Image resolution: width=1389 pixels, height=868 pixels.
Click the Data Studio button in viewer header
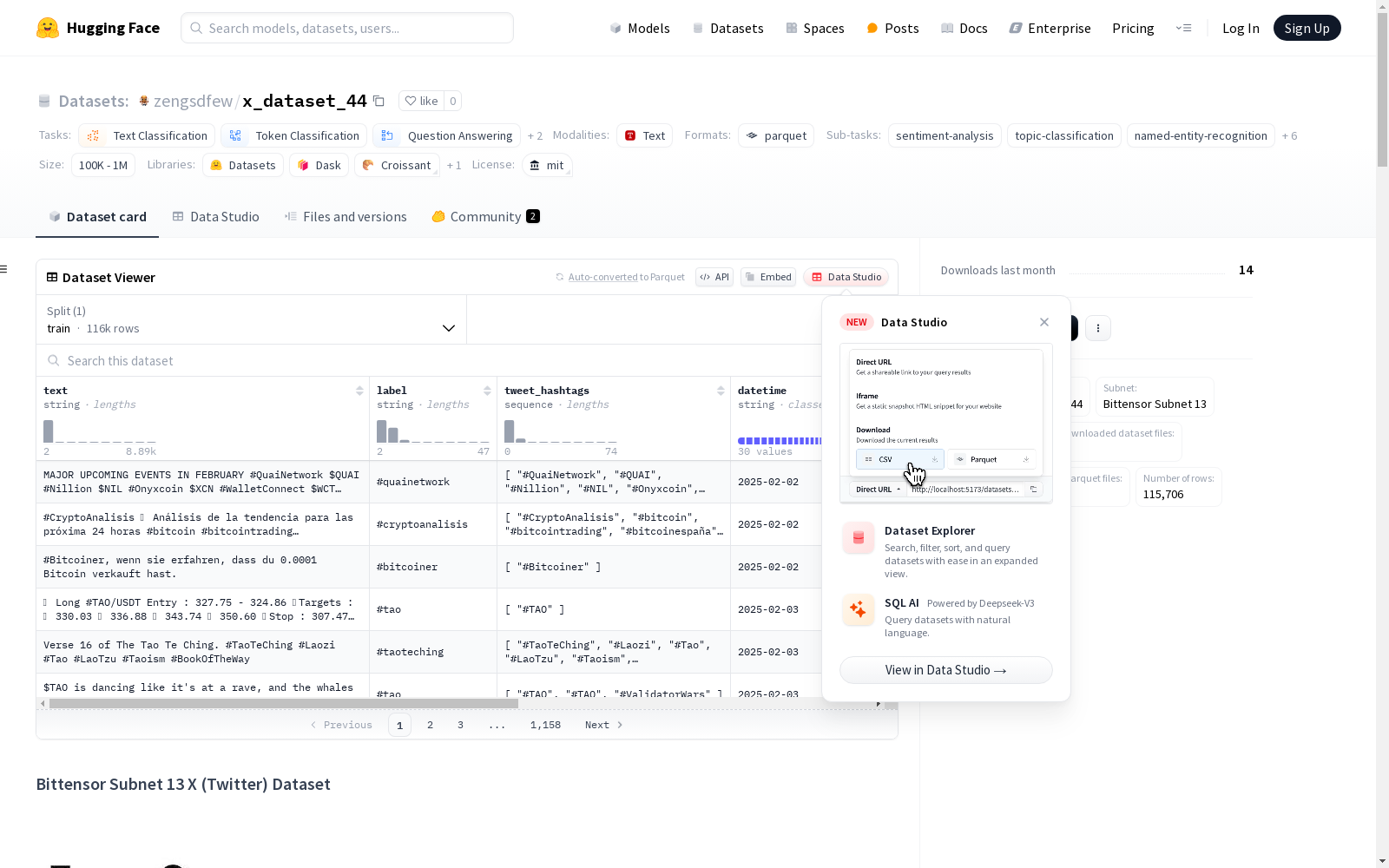(x=846, y=277)
